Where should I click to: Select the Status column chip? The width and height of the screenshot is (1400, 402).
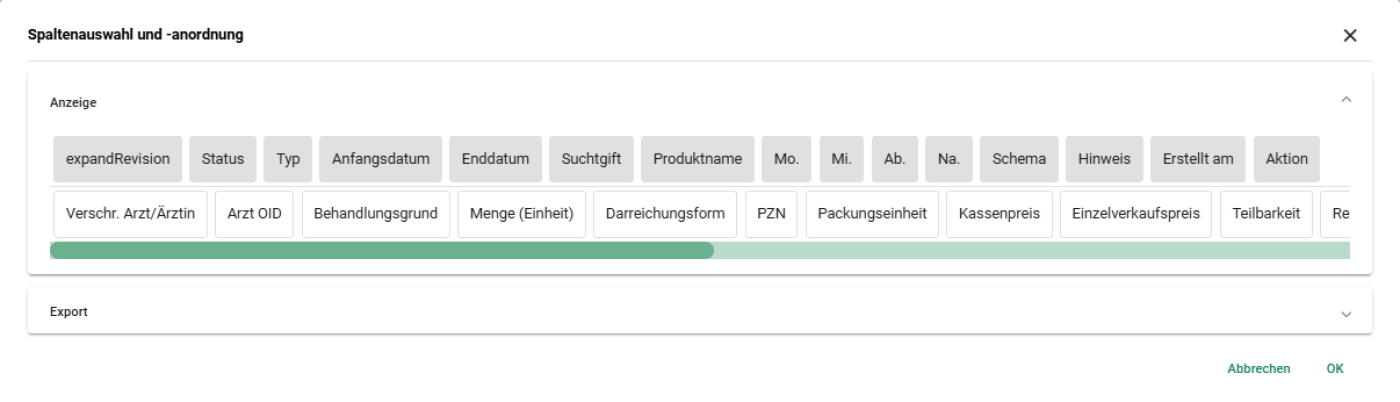[x=223, y=159]
